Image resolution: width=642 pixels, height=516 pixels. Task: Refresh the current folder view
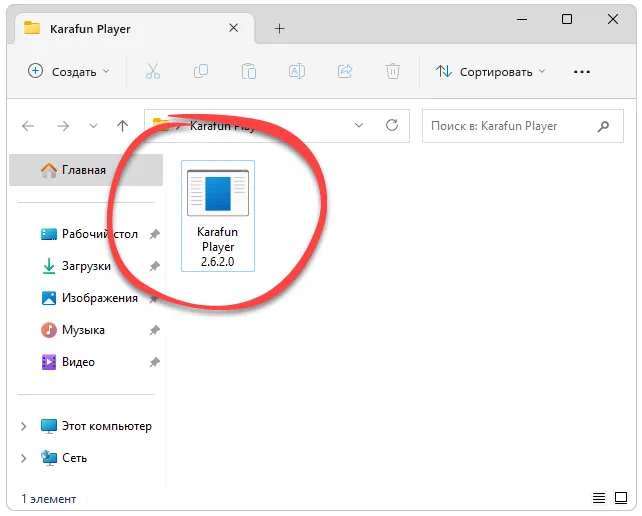tap(392, 125)
